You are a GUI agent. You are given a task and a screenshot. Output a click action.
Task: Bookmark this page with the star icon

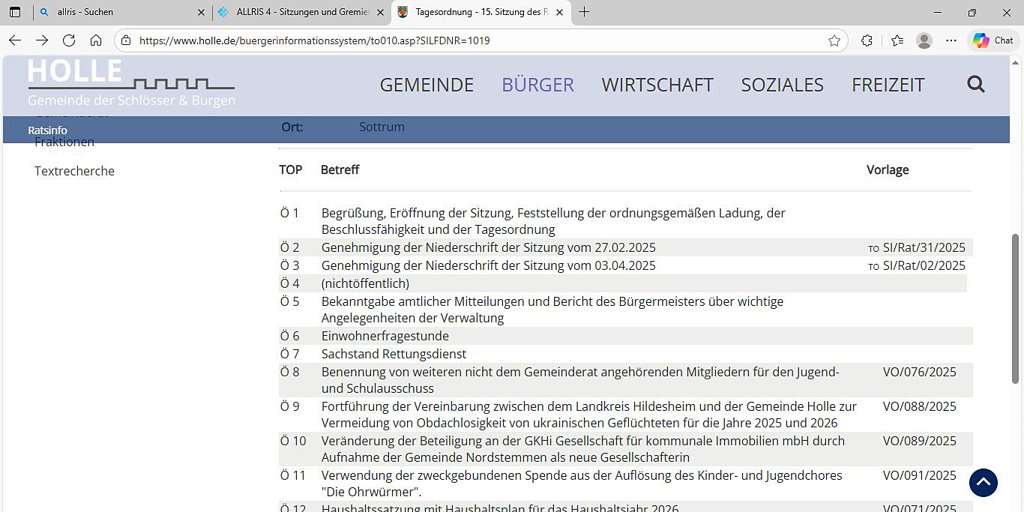(834, 41)
